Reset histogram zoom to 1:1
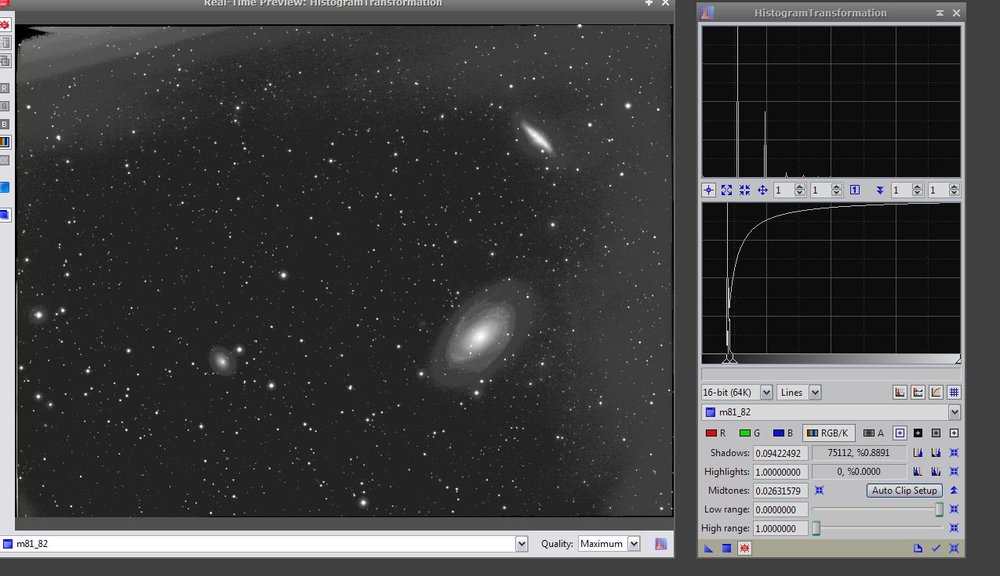 (855, 190)
